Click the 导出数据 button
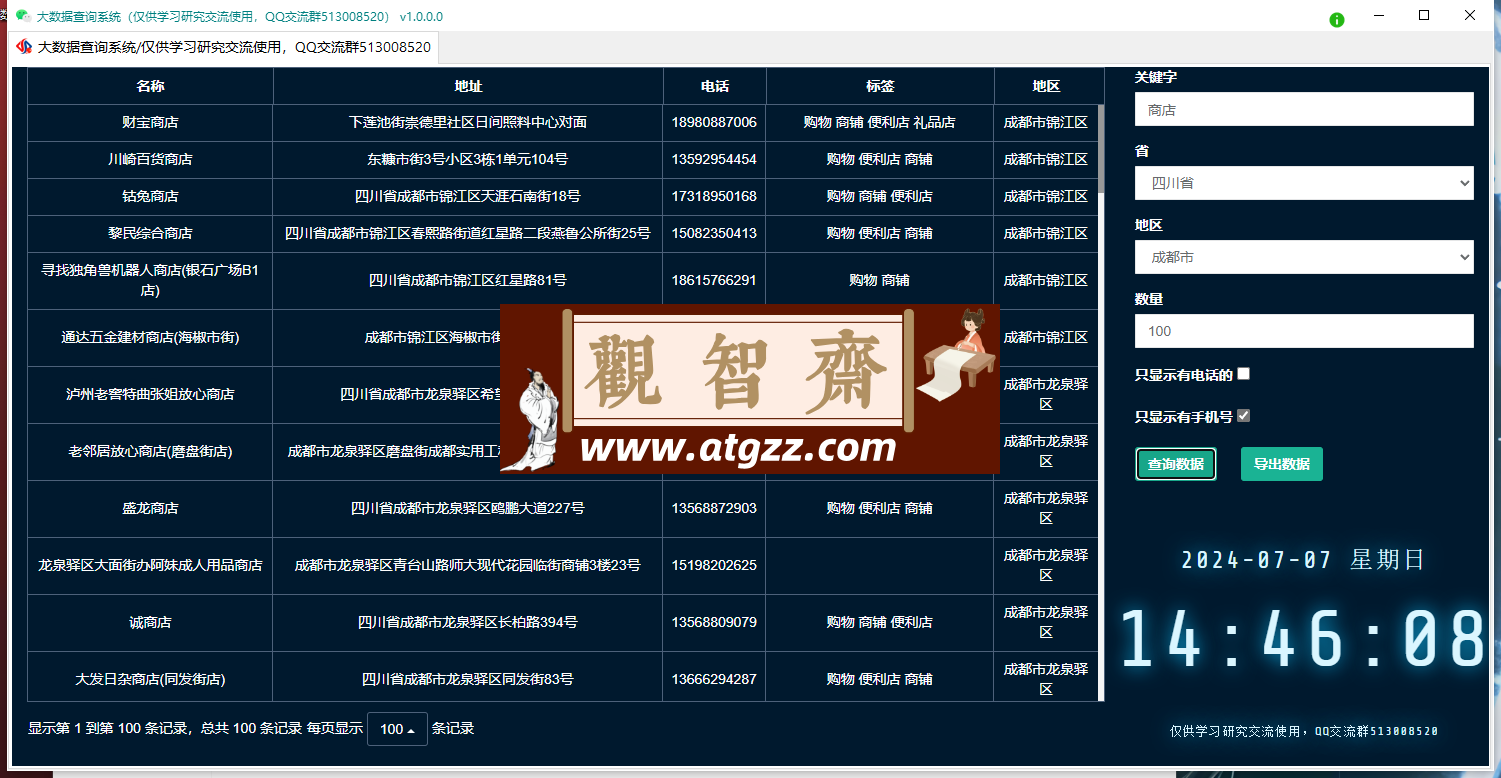This screenshot has height=778, width=1501. [1281, 464]
